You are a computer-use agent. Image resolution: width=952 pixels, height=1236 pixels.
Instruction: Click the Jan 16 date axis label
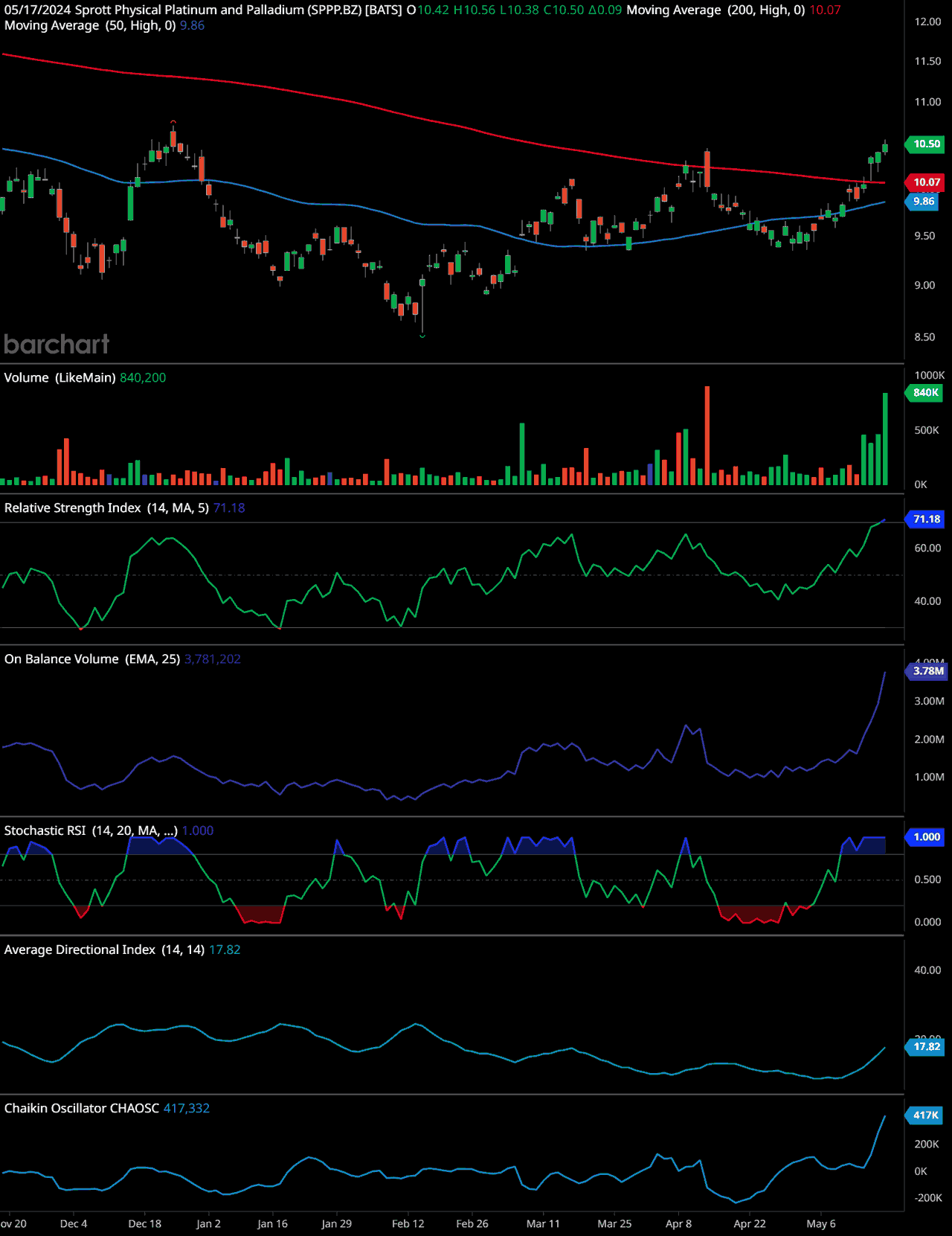click(272, 1223)
